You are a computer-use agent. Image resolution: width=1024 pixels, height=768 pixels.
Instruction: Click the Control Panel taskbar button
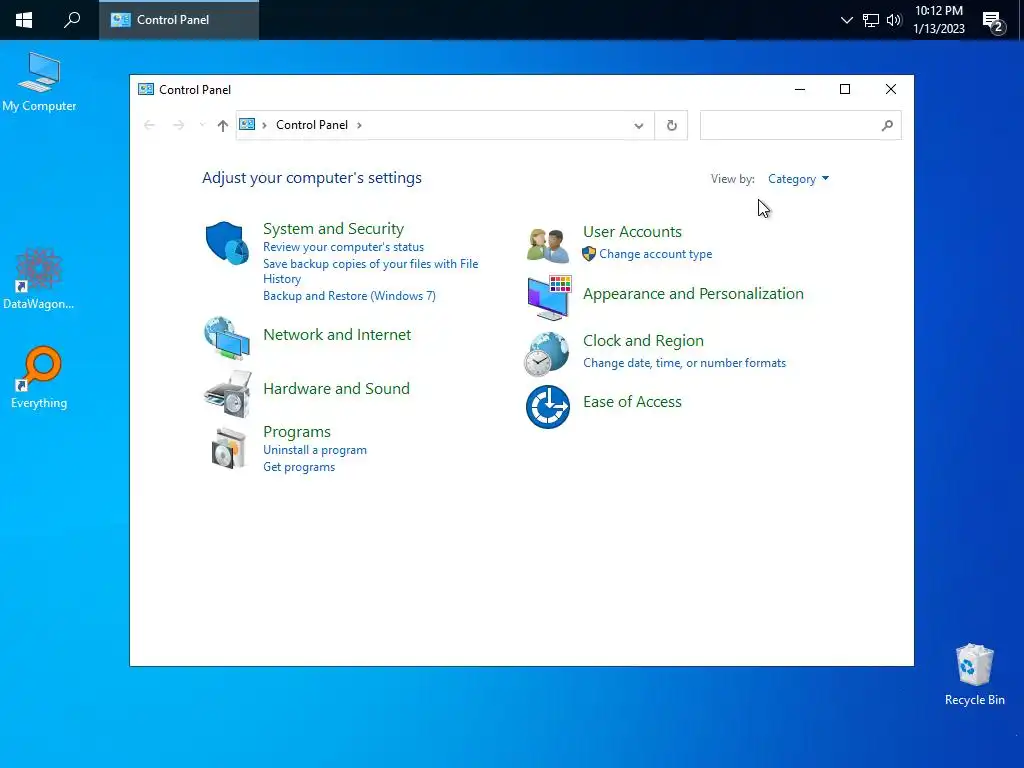179,20
